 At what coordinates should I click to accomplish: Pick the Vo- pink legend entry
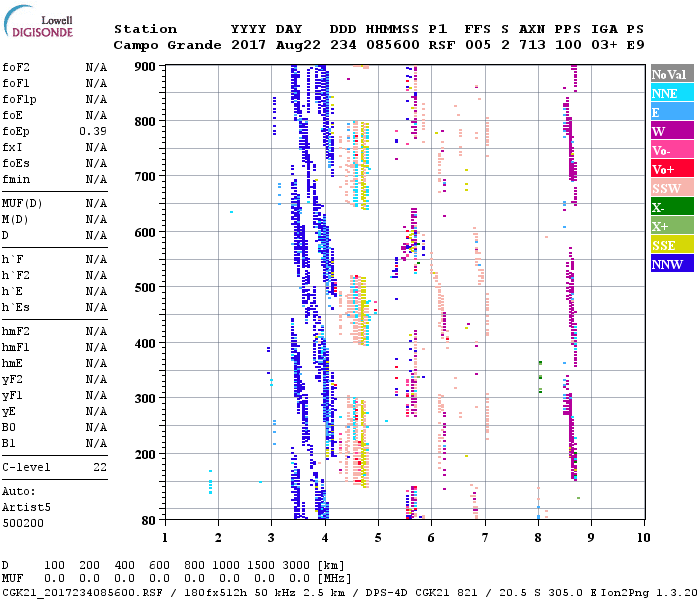670,150
